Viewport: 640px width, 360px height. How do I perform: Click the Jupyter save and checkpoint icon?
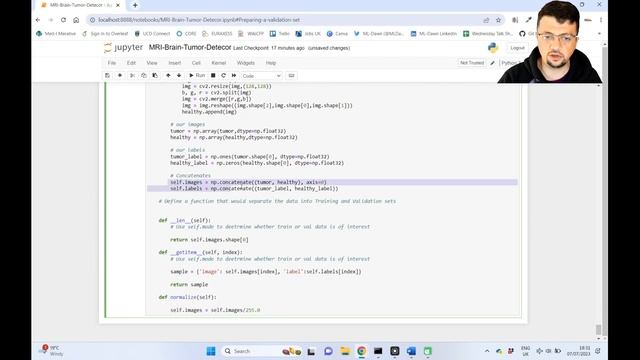pos(107,76)
